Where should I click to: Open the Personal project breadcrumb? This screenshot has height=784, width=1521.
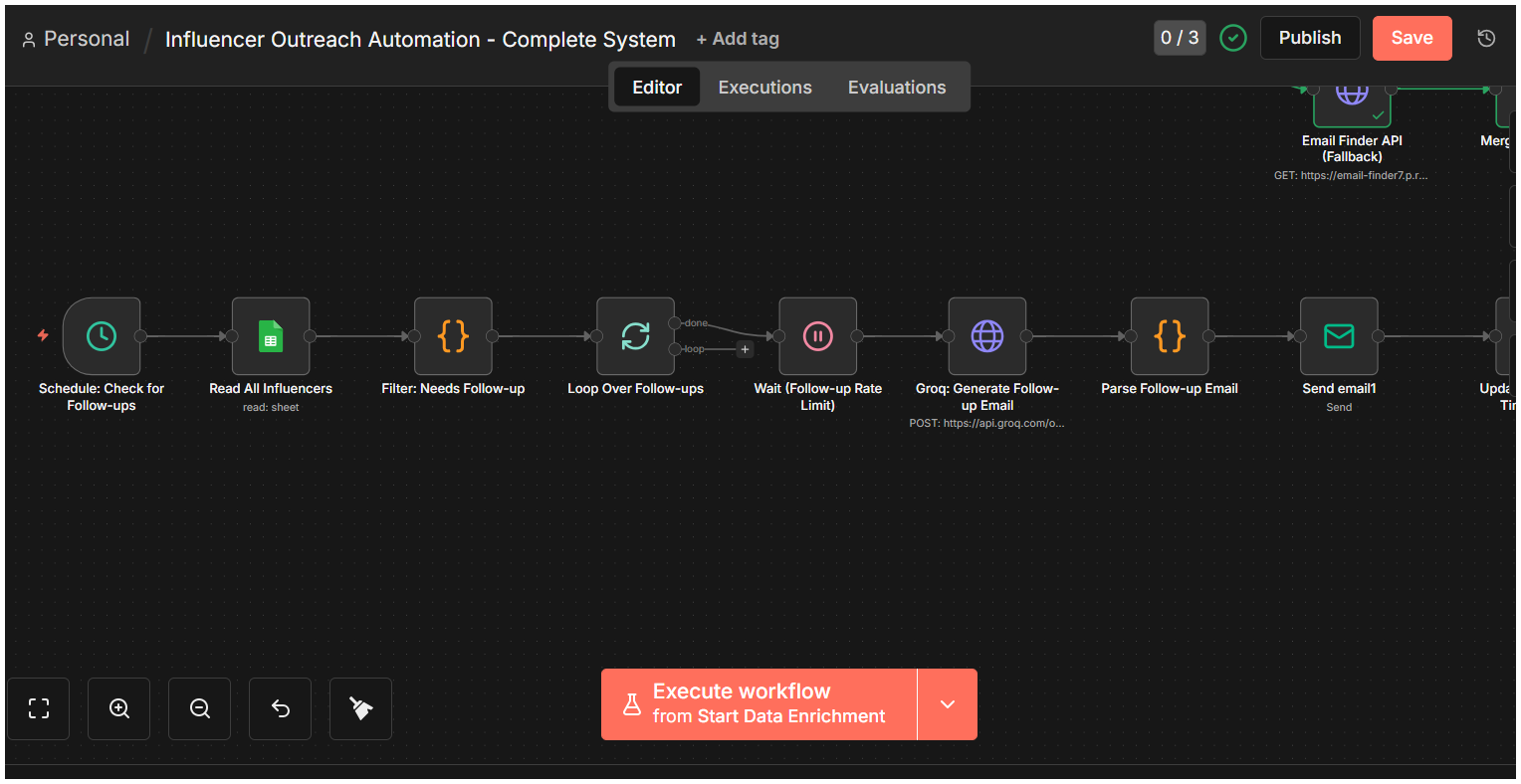click(x=76, y=39)
